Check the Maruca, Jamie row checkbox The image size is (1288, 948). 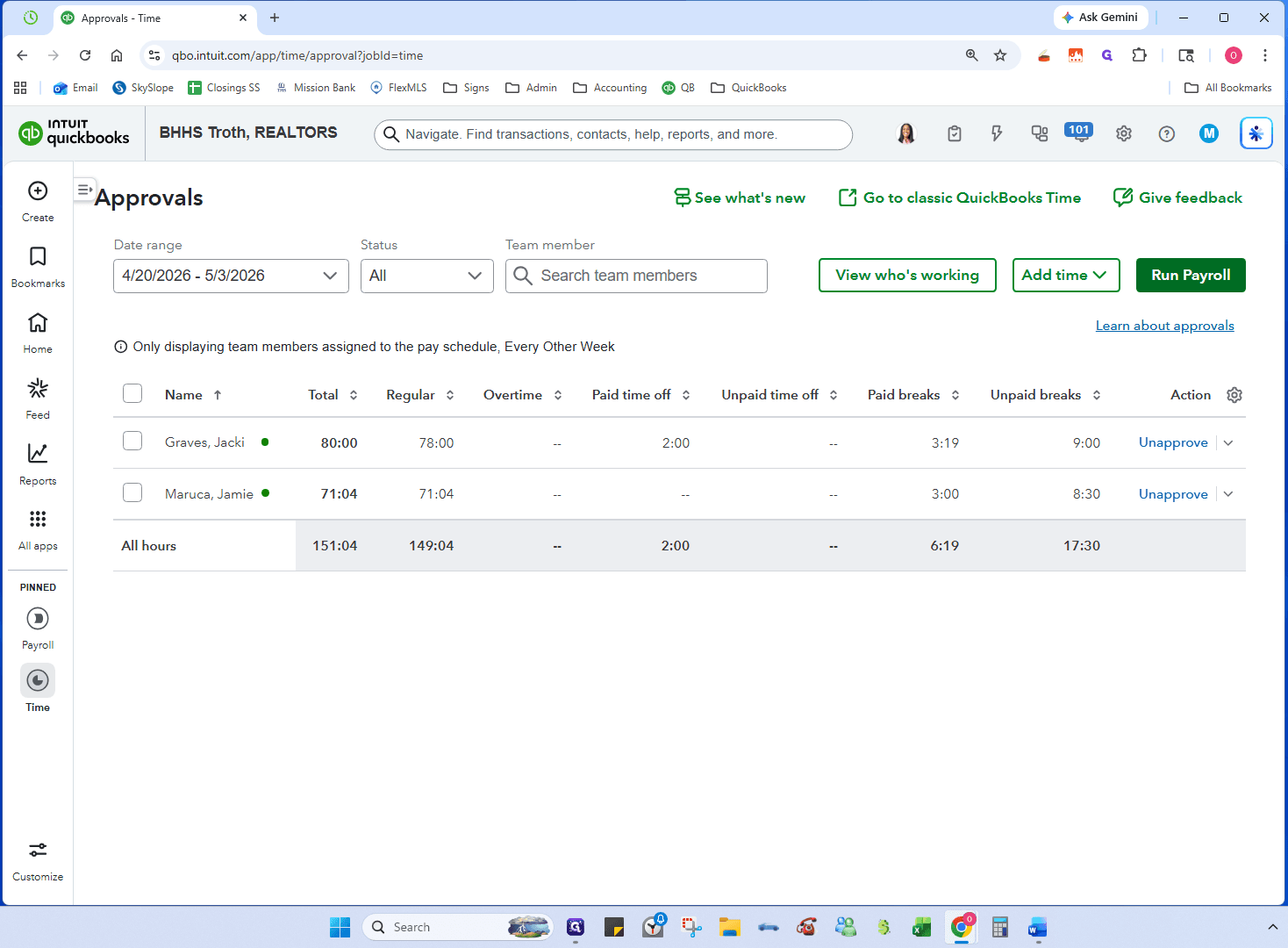click(132, 492)
